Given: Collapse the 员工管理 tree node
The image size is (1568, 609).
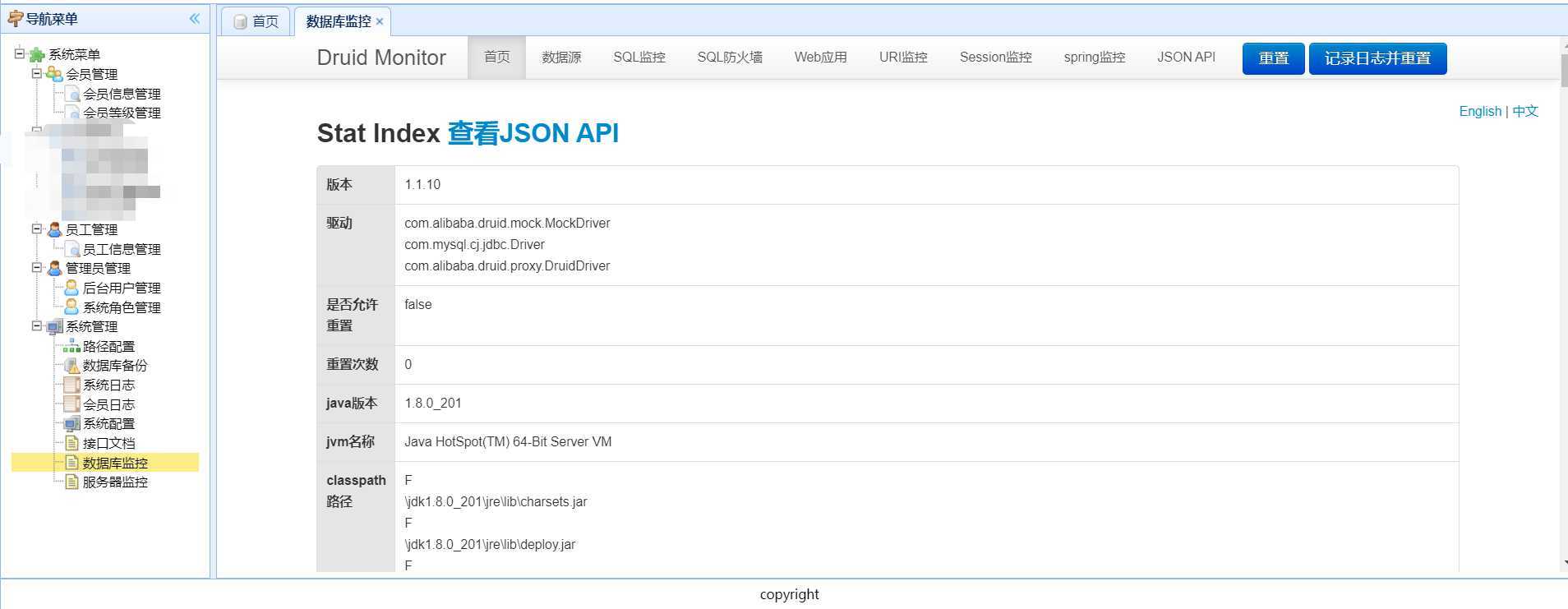Looking at the screenshot, I should click(36, 228).
